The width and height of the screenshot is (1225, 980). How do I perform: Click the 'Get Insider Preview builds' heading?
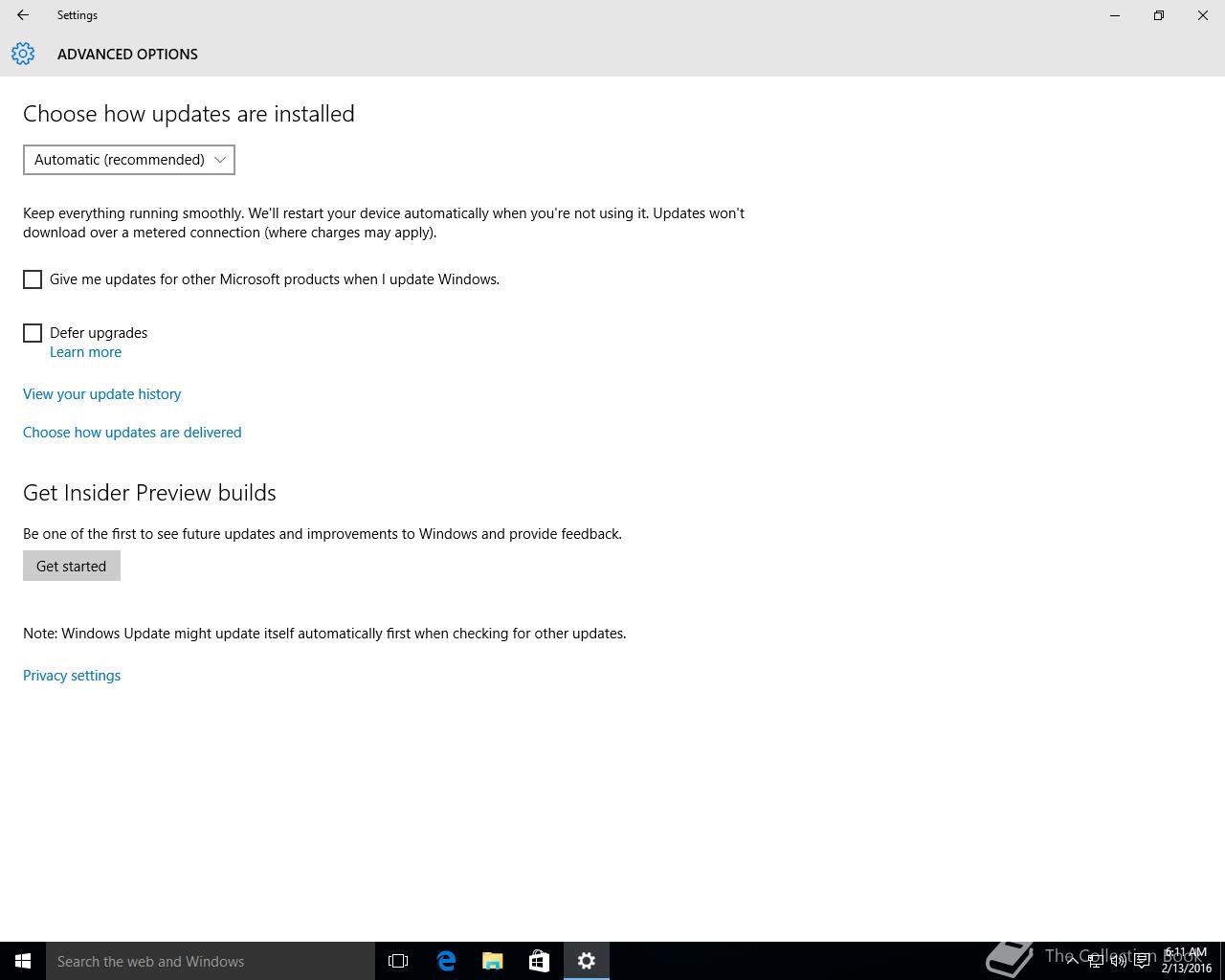(149, 493)
